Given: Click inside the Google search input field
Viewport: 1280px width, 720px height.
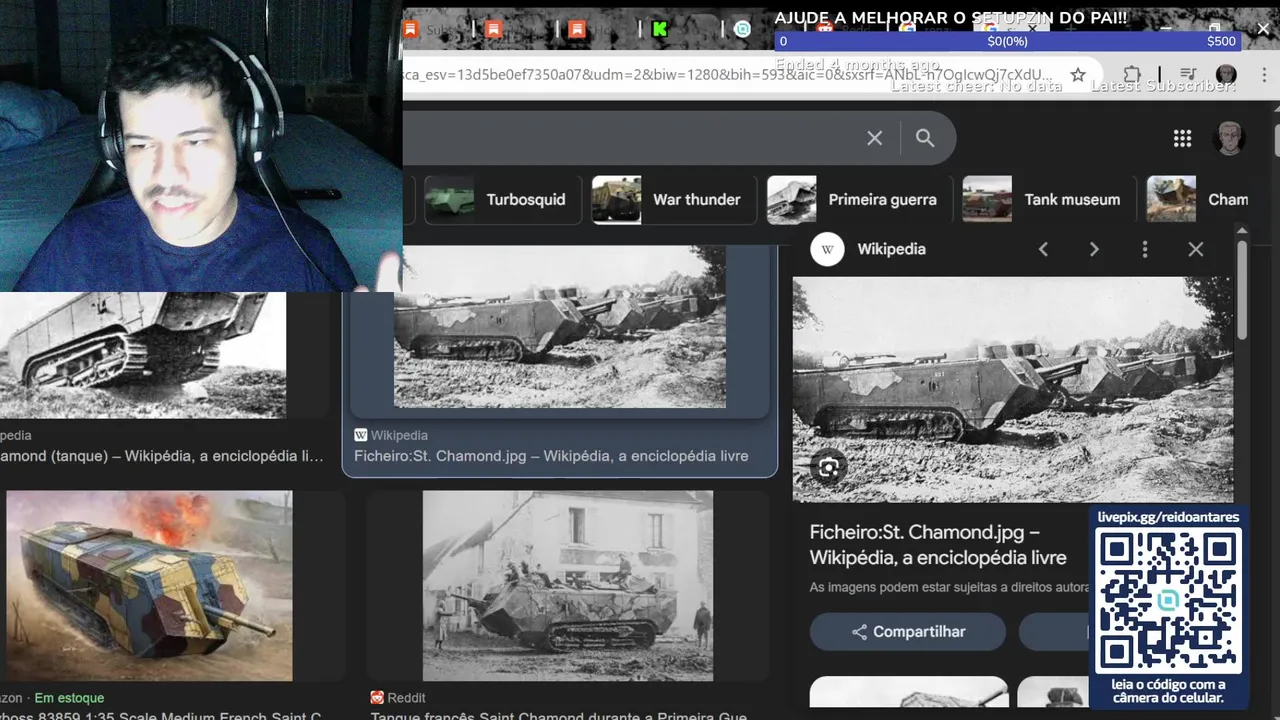Looking at the screenshot, I should pos(630,138).
